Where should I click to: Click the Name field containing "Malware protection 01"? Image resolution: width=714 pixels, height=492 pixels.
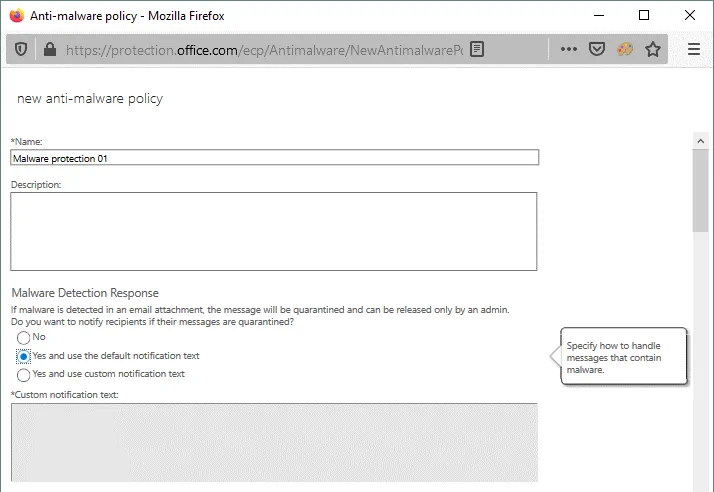274,157
